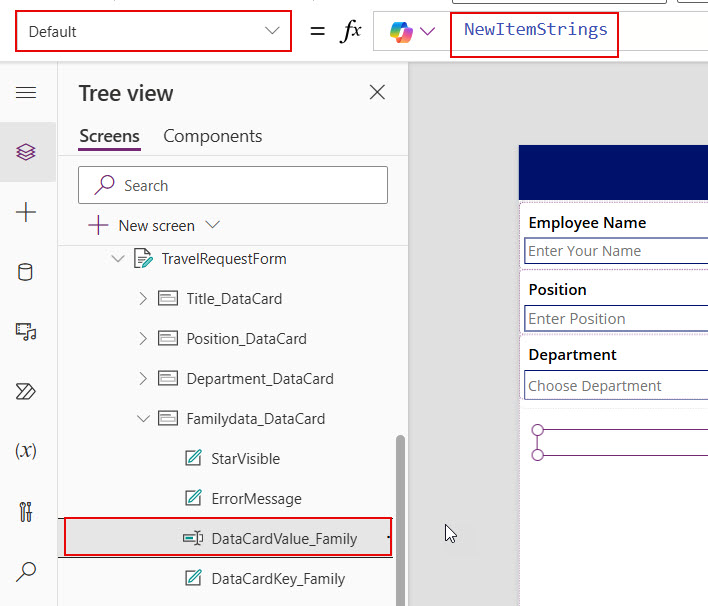Open the Media icon in sidebar

point(26,331)
